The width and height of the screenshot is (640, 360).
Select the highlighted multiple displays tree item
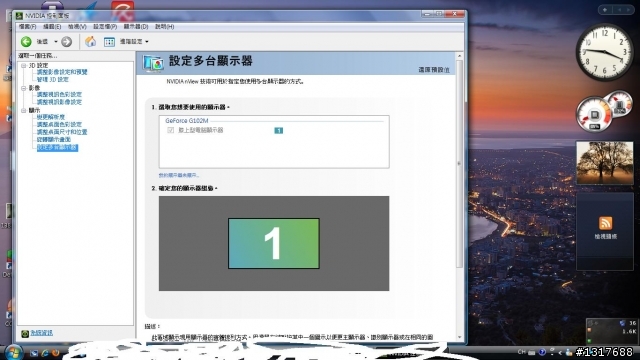(x=57, y=147)
